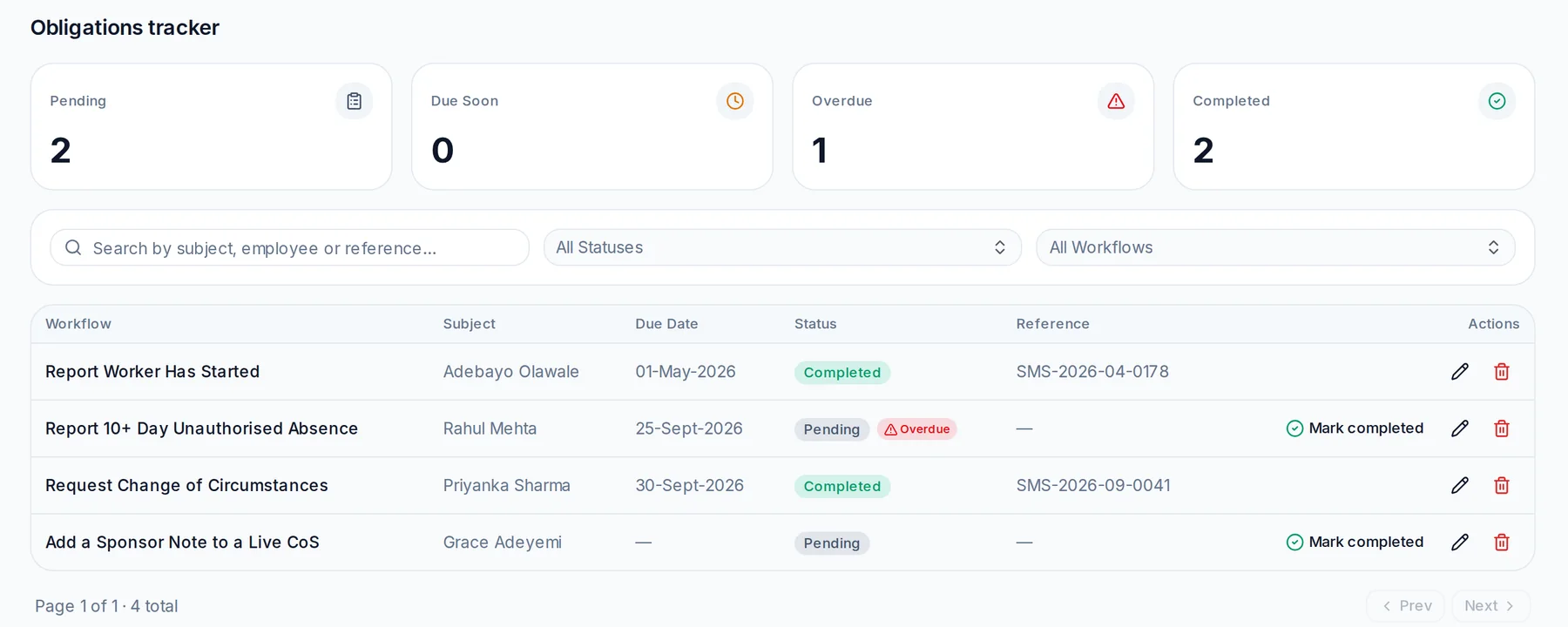Screen dimensions: 1568x627
Task: Click the Obligations tracker heading
Action: tap(125, 28)
